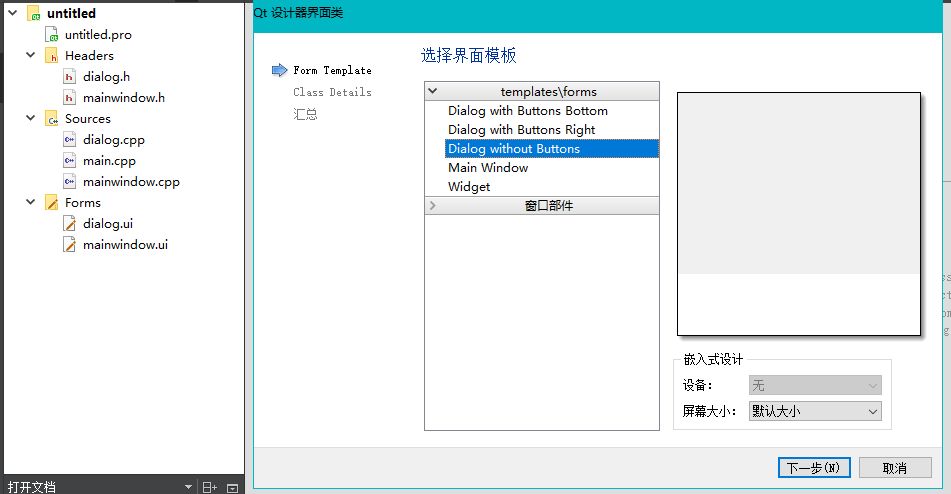Open mainwindow.h header file

pos(123,98)
